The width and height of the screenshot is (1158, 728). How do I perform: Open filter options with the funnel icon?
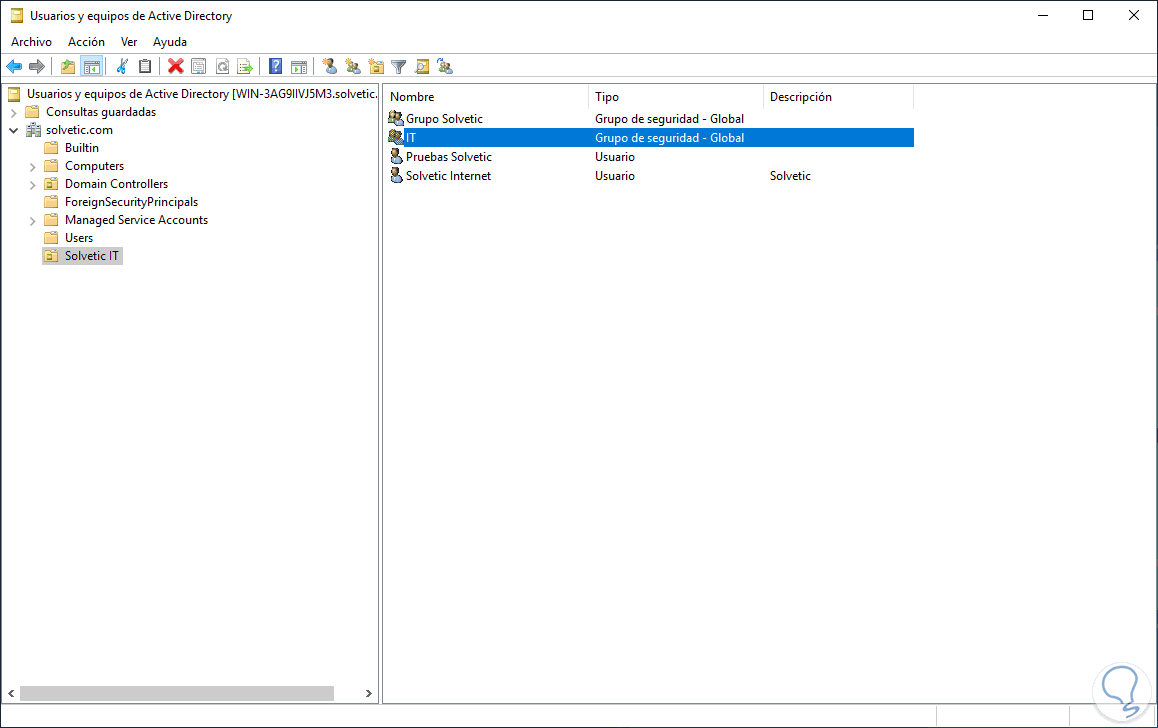(x=399, y=66)
